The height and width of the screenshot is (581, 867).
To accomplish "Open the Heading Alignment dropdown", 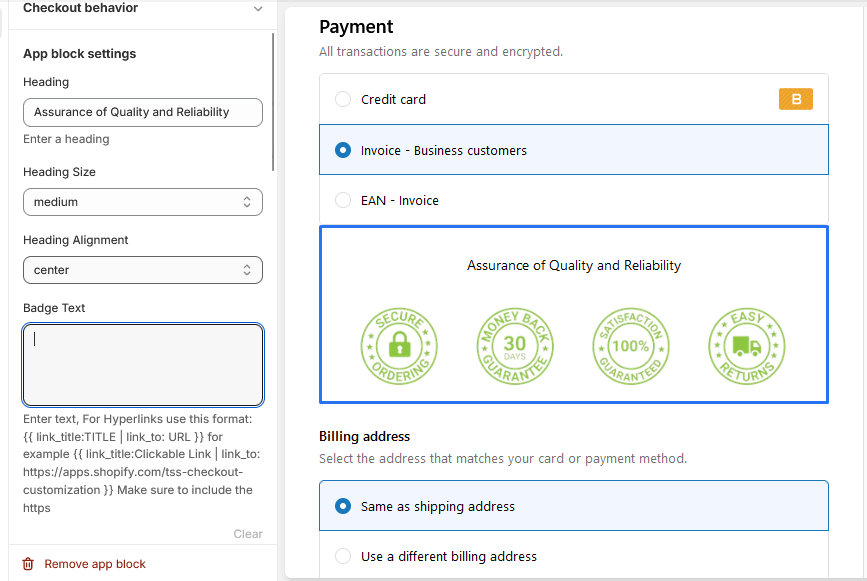I will [143, 270].
